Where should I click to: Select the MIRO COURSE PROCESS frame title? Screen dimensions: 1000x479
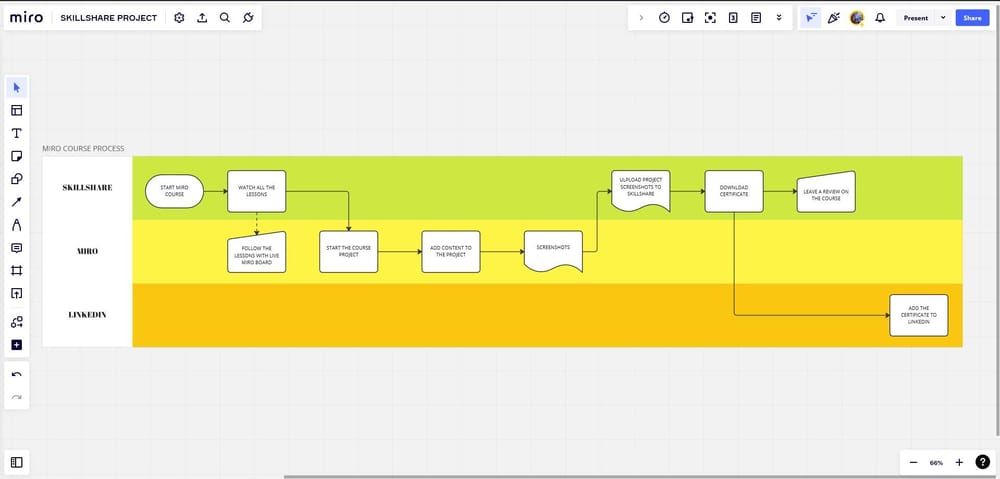pyautogui.click(x=84, y=149)
